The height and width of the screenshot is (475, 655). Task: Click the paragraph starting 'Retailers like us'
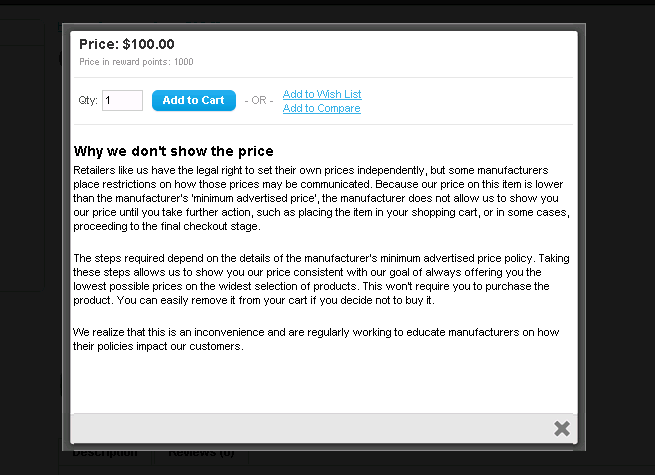point(322,198)
